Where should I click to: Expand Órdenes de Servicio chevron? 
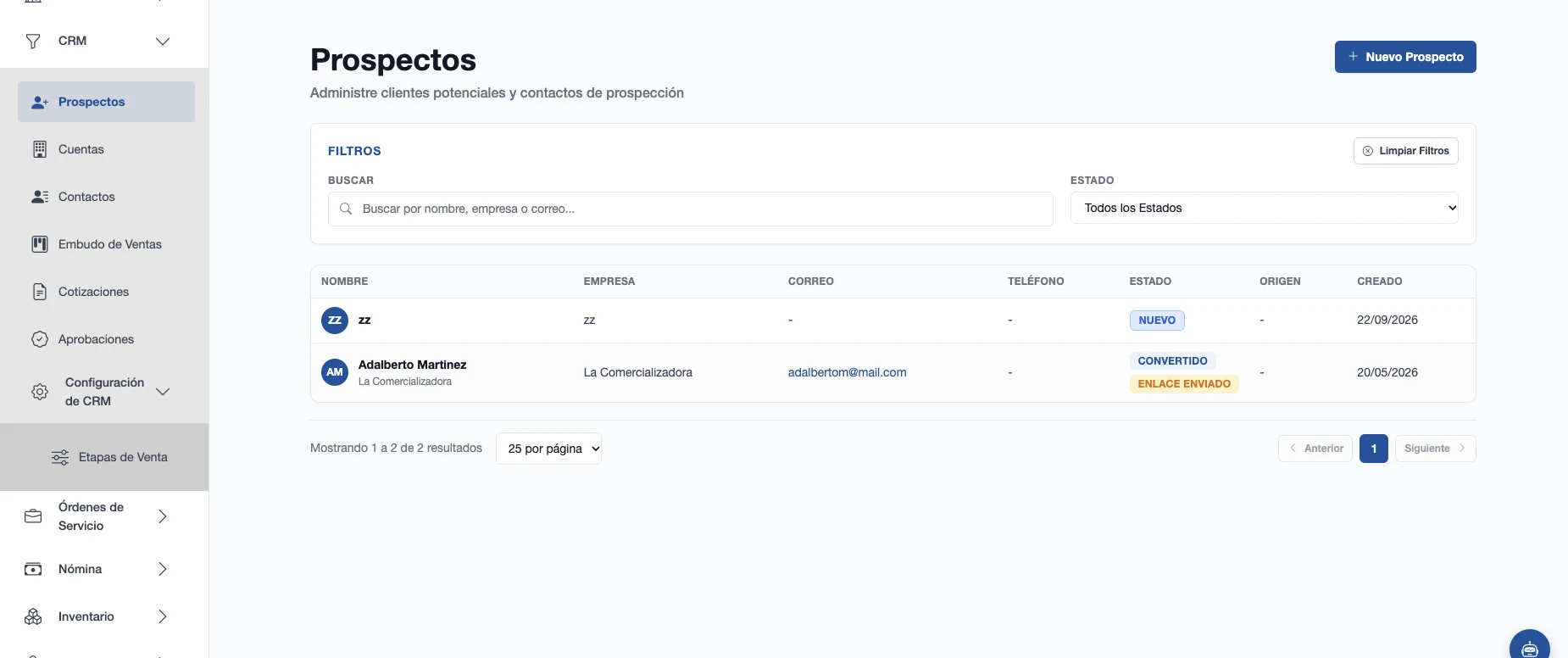(163, 516)
